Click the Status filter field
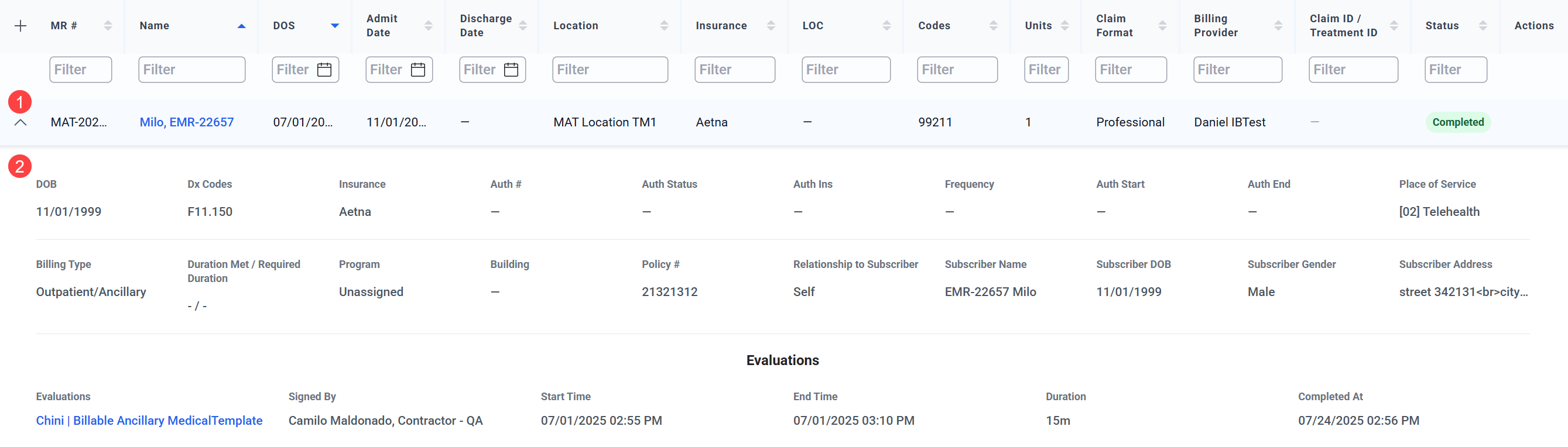Screen dimensions: 1568x447 [x=1455, y=70]
